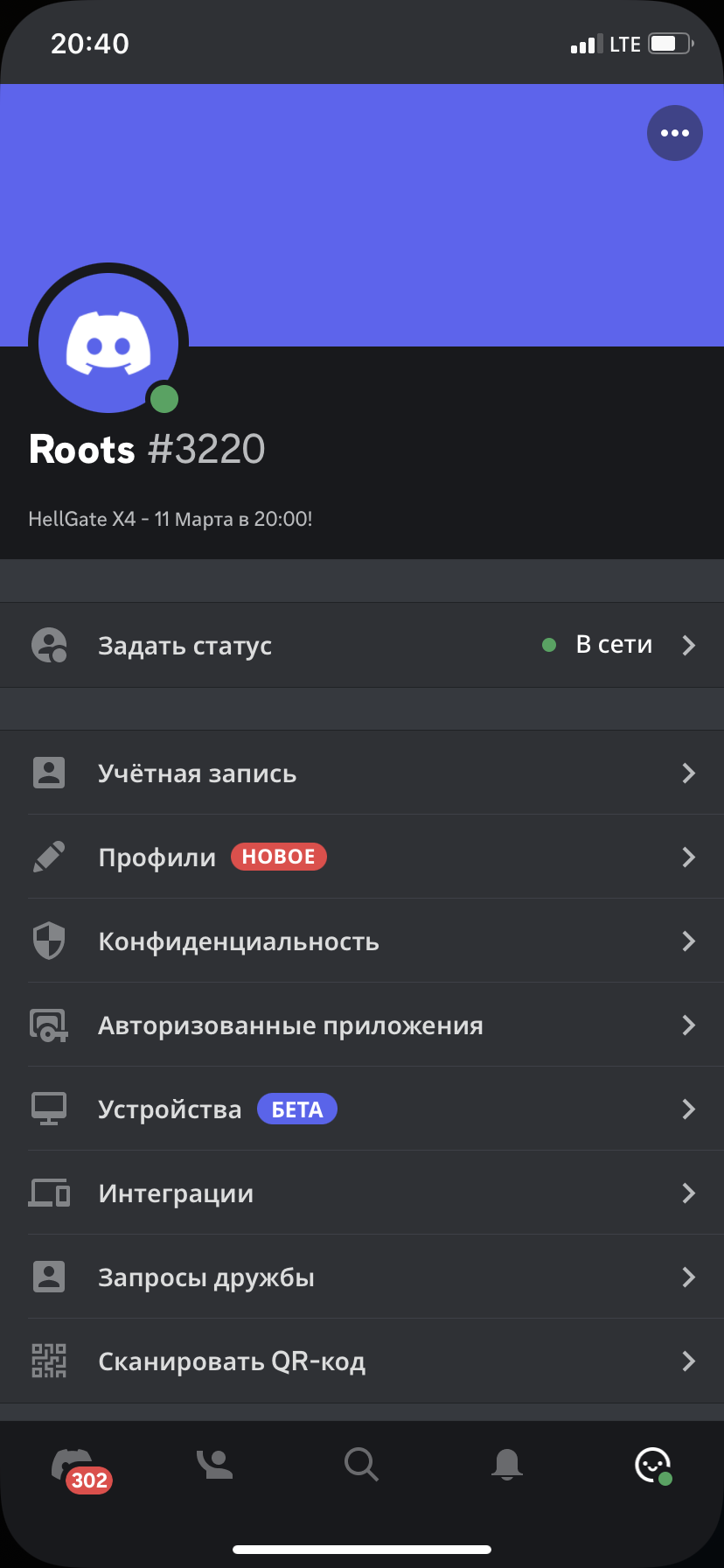
Task: Tap the username Roots #3220
Action: point(147,449)
